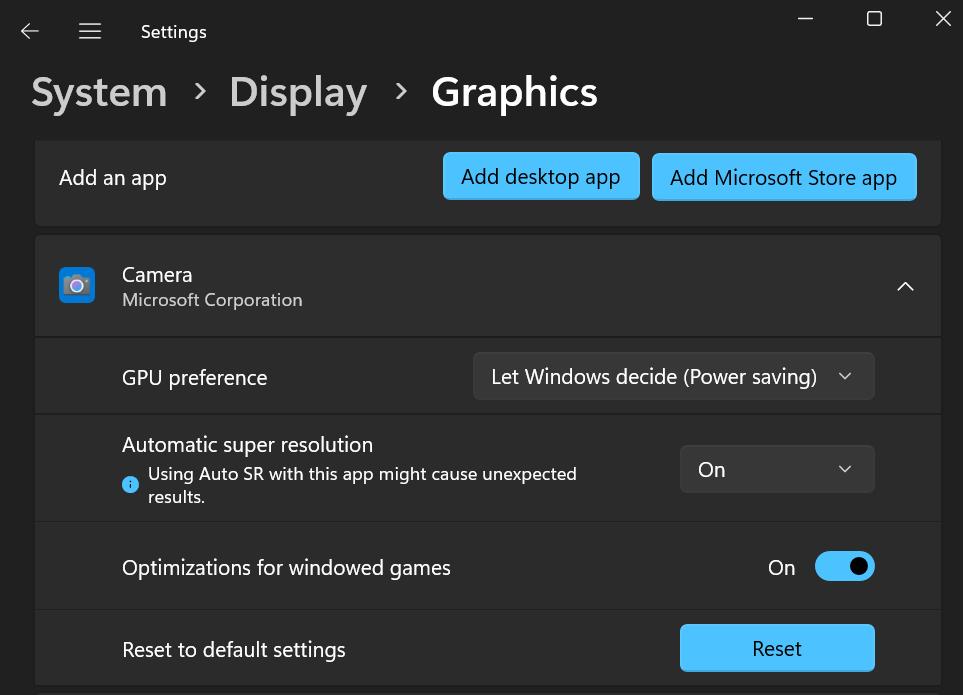Click the GPU preference dropdown chevron
Viewport: 963px width, 695px height.
click(845, 376)
